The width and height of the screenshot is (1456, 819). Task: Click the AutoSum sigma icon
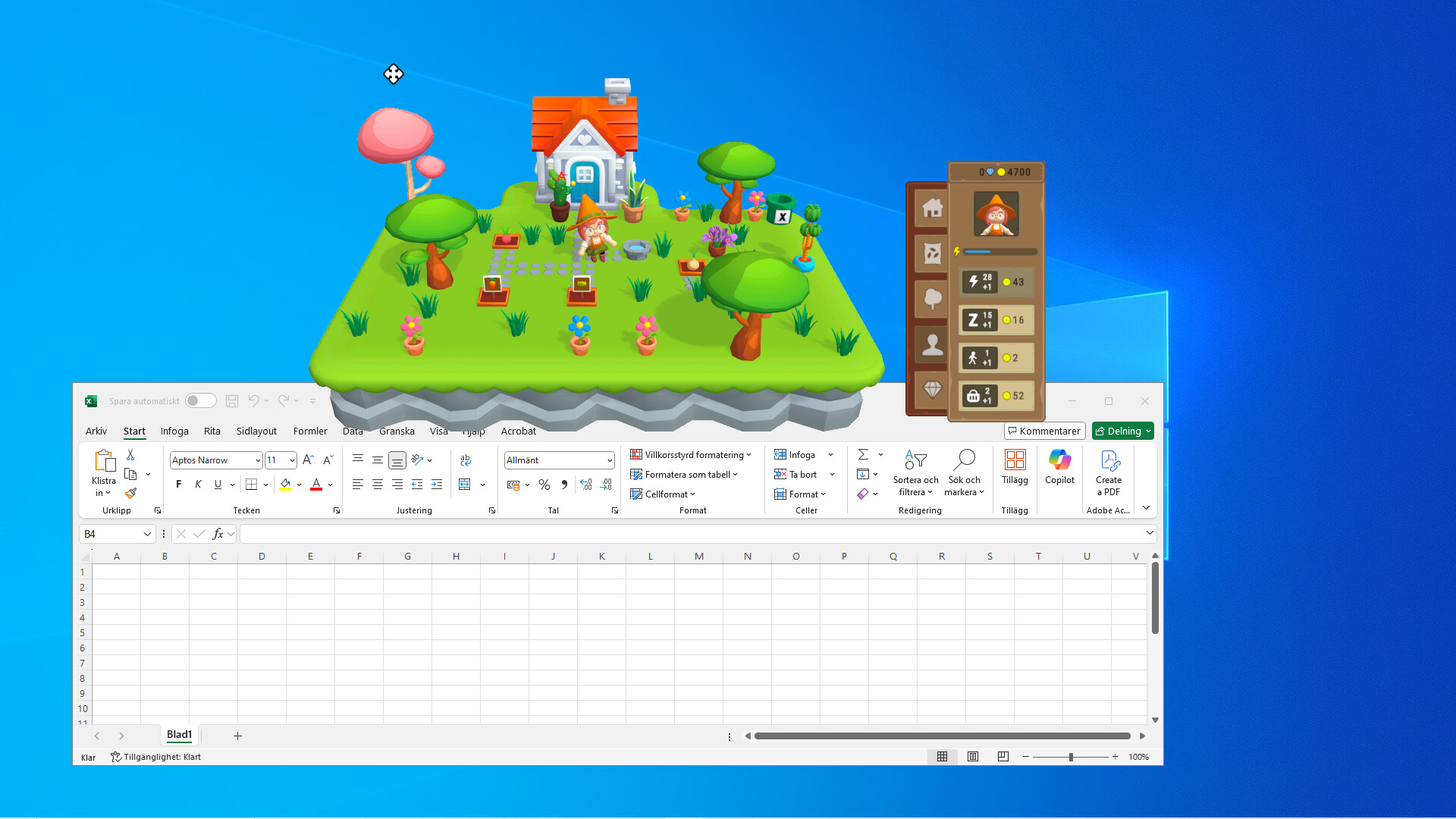(x=863, y=454)
